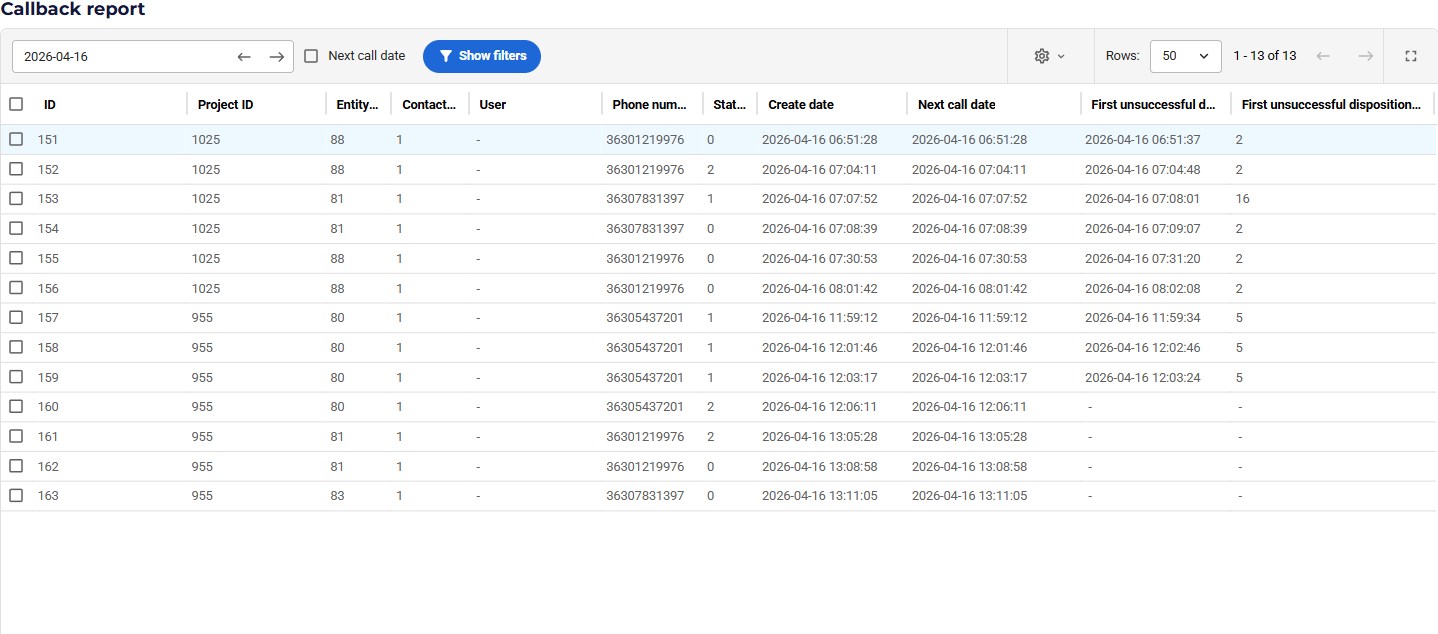Enable the Next call date checkbox
The width and height of the screenshot is (1438, 634).
(311, 56)
